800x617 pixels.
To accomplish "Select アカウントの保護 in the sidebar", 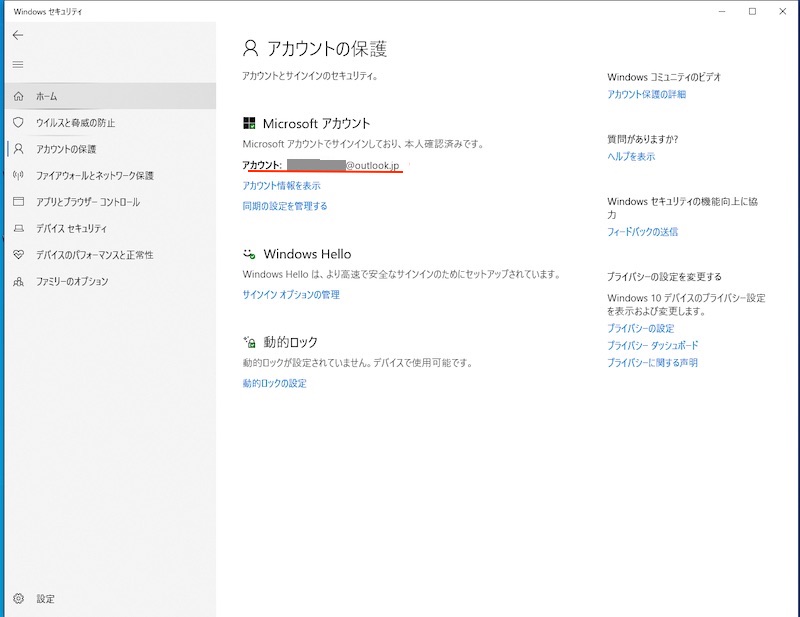I will pos(110,149).
